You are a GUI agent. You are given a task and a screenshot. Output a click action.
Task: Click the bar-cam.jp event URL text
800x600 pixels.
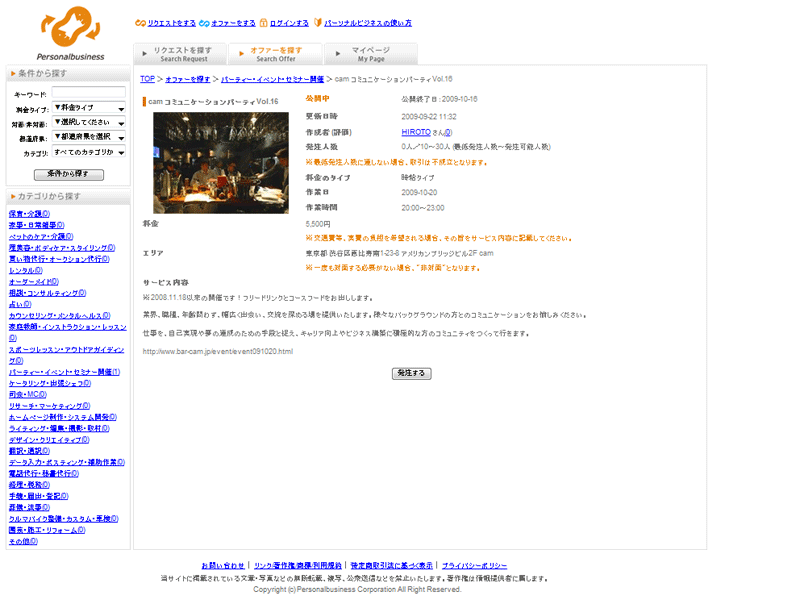click(218, 352)
